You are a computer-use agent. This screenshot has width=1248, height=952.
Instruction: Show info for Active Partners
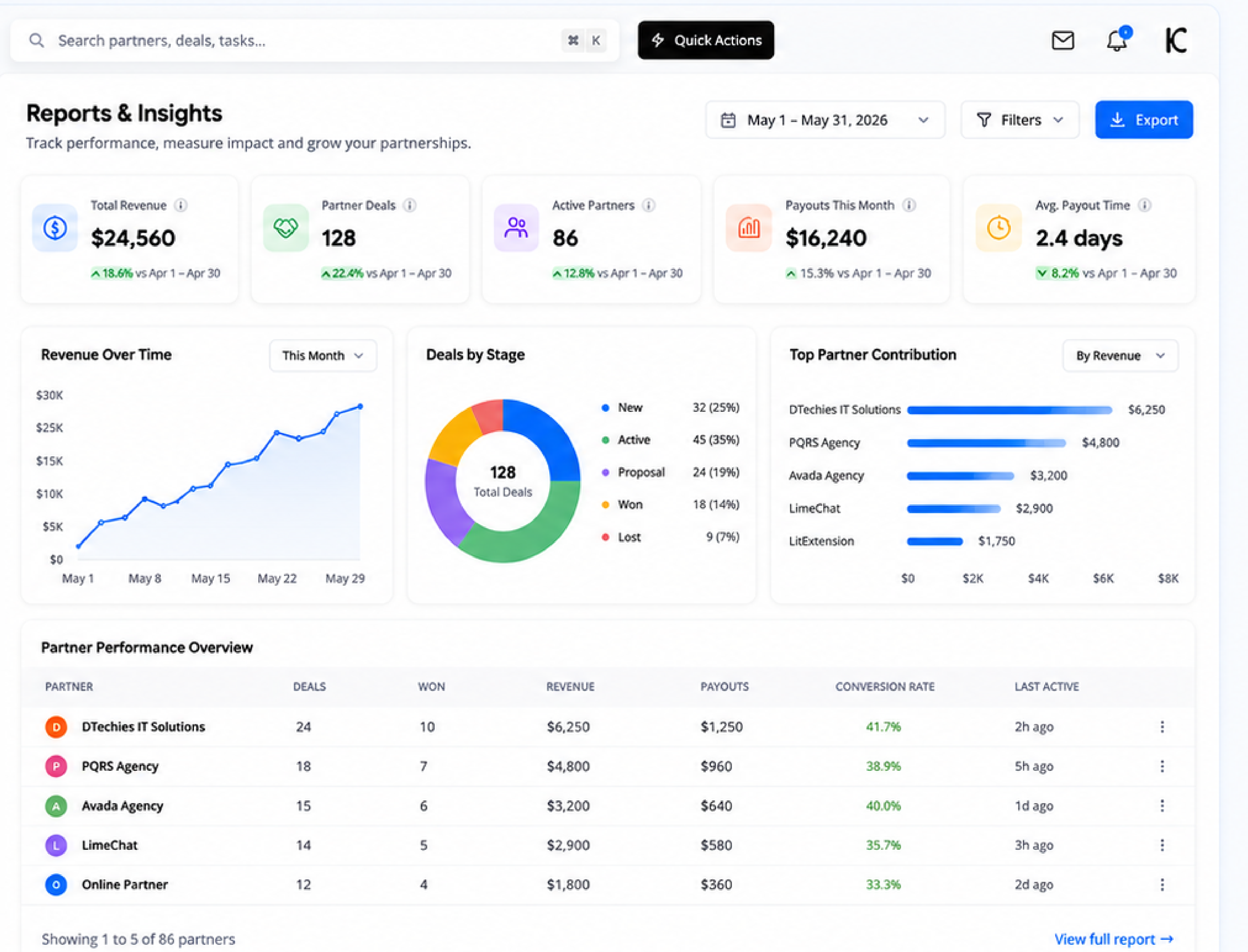click(649, 205)
